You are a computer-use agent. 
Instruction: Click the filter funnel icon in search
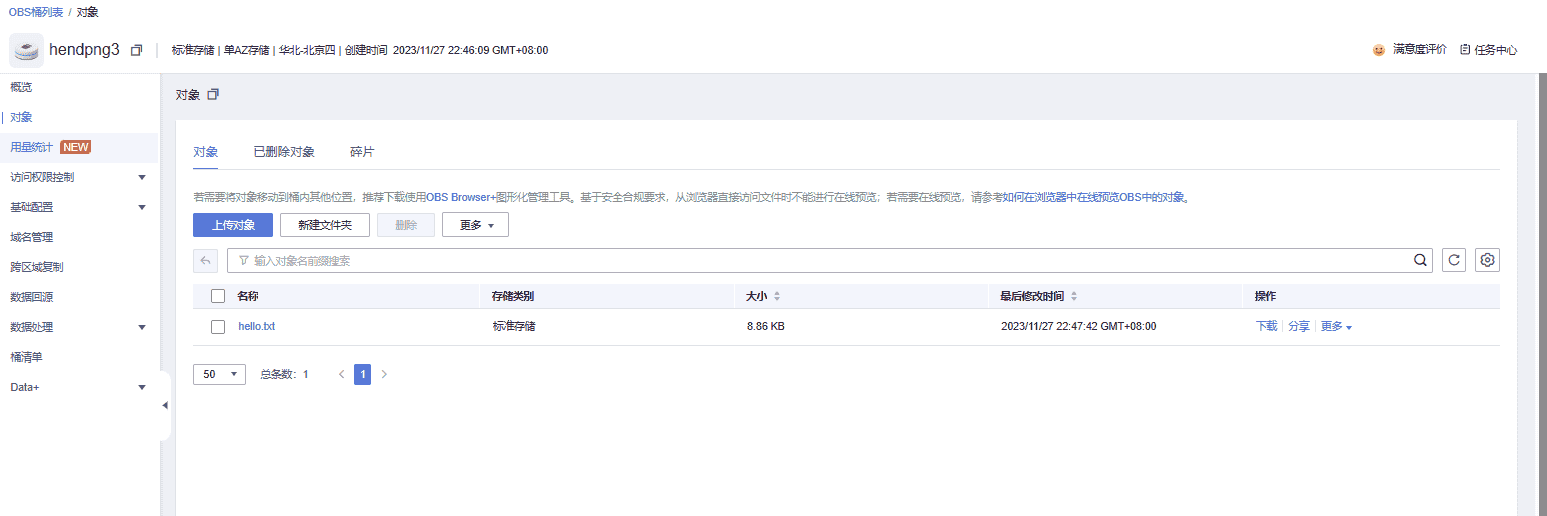(x=244, y=261)
